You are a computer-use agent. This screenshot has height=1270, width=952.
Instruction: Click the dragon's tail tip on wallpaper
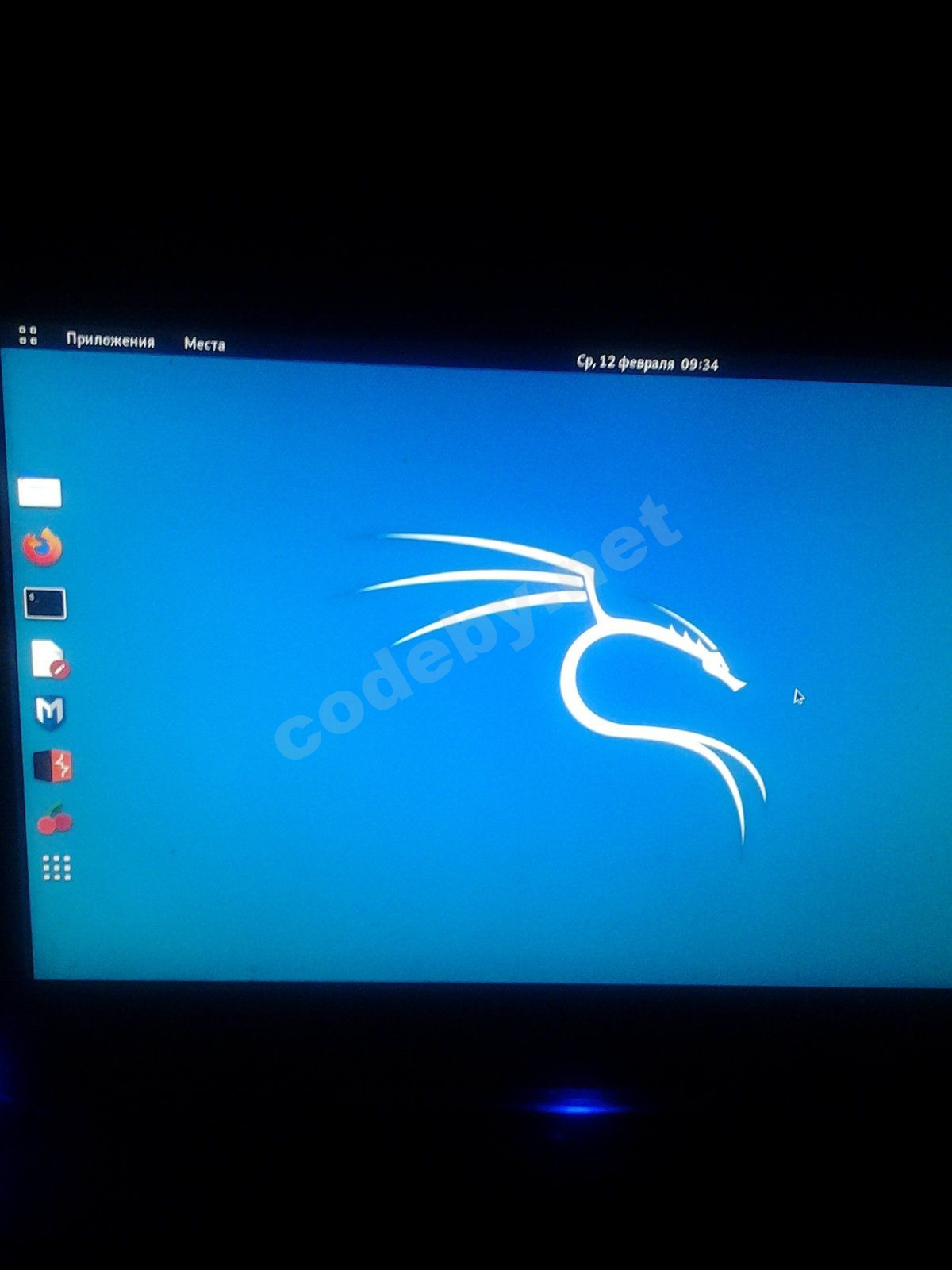[743, 833]
